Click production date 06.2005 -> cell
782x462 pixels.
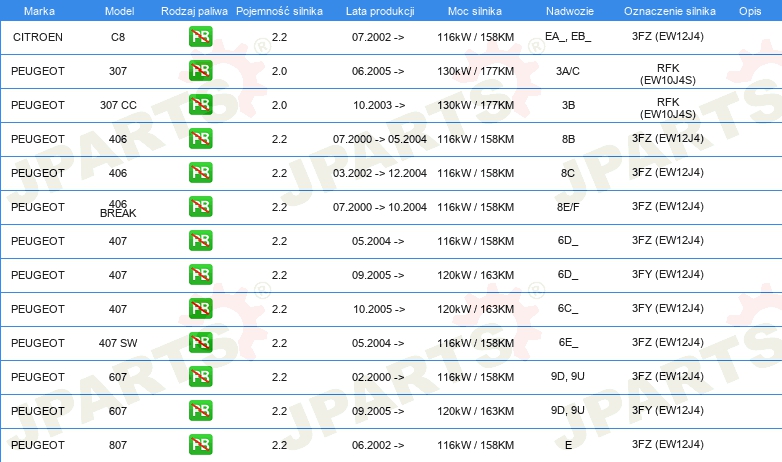click(378, 71)
